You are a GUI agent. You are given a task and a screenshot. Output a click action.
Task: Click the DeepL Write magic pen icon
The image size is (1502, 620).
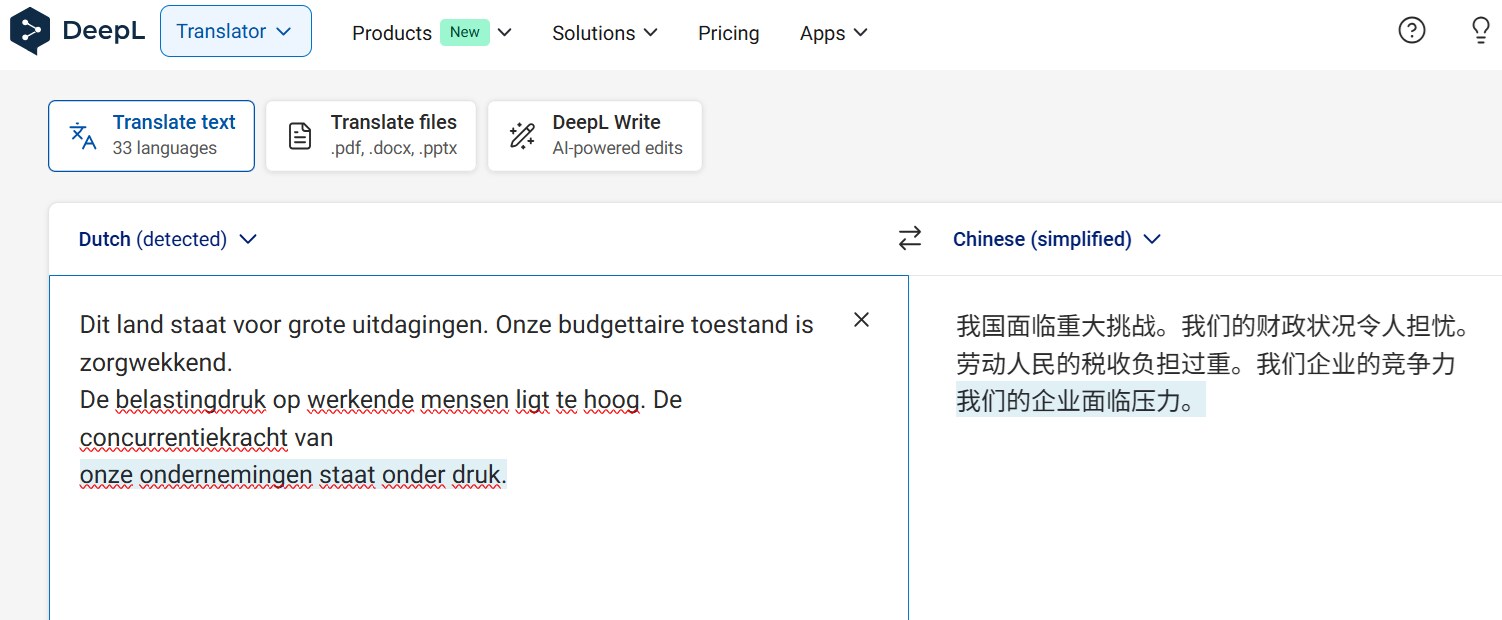click(x=522, y=136)
